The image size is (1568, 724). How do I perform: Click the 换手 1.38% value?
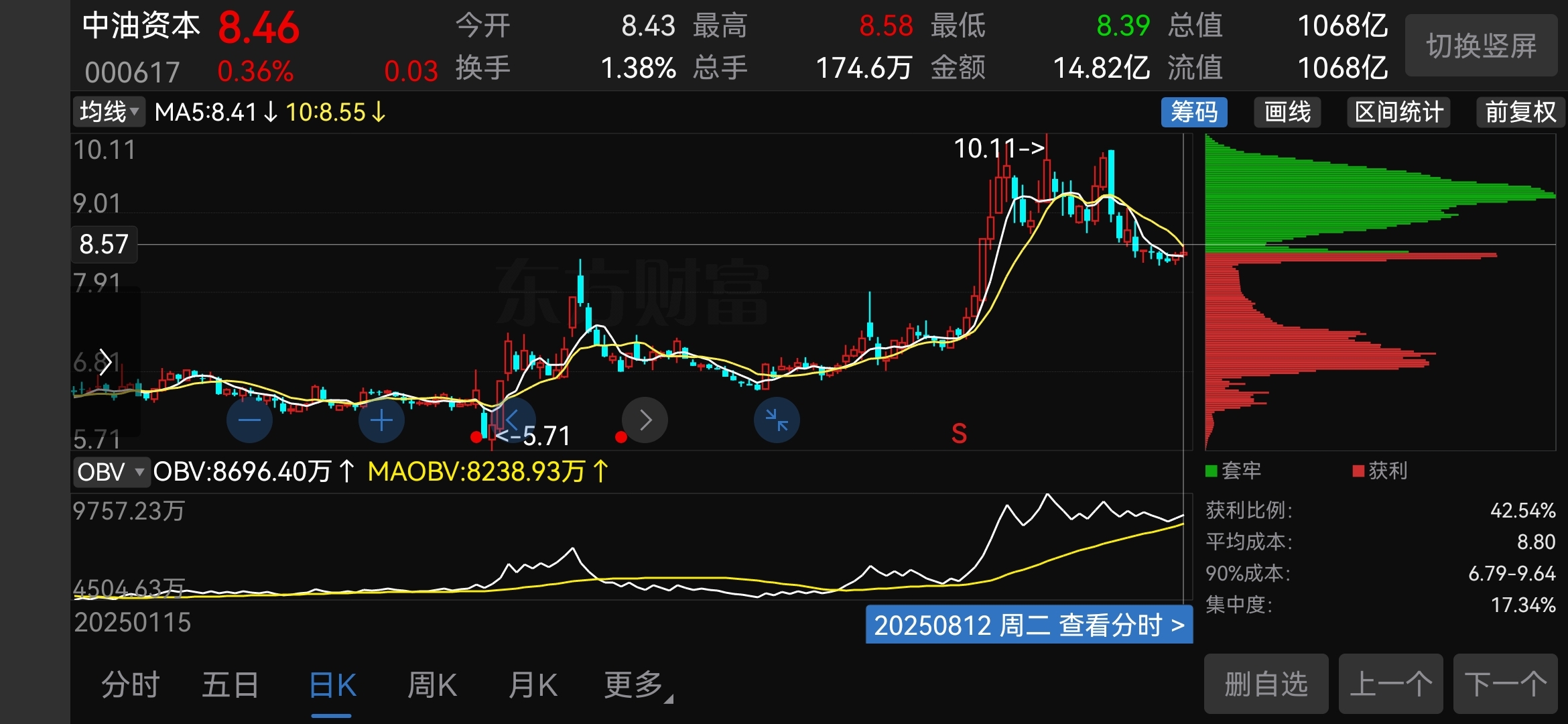638,68
